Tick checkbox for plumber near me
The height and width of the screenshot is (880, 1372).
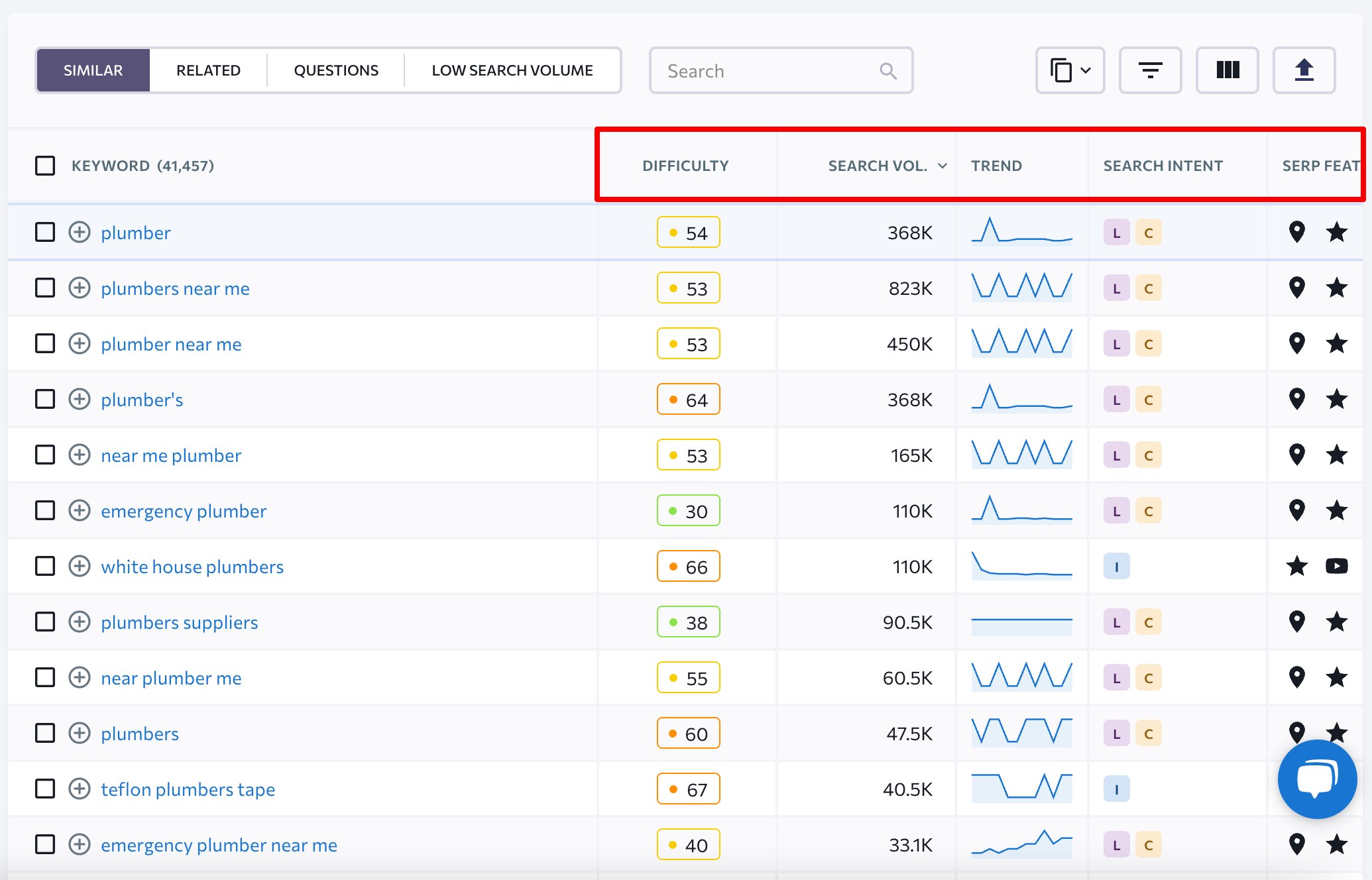click(x=45, y=344)
